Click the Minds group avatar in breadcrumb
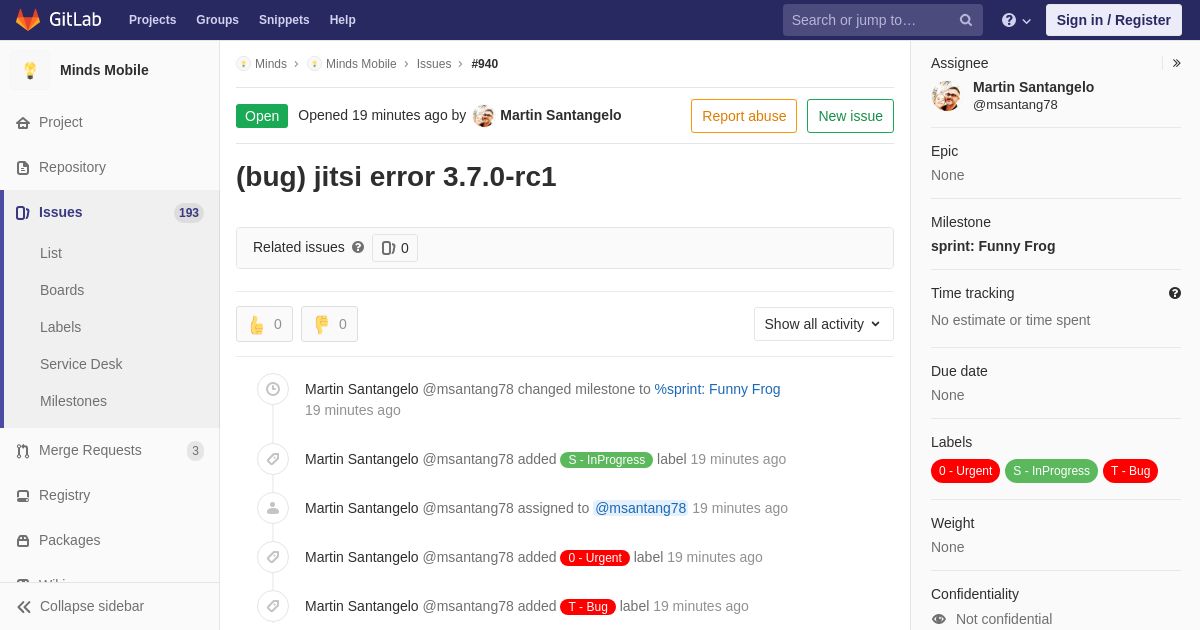Screen dimensions: 1200x630 point(243,64)
